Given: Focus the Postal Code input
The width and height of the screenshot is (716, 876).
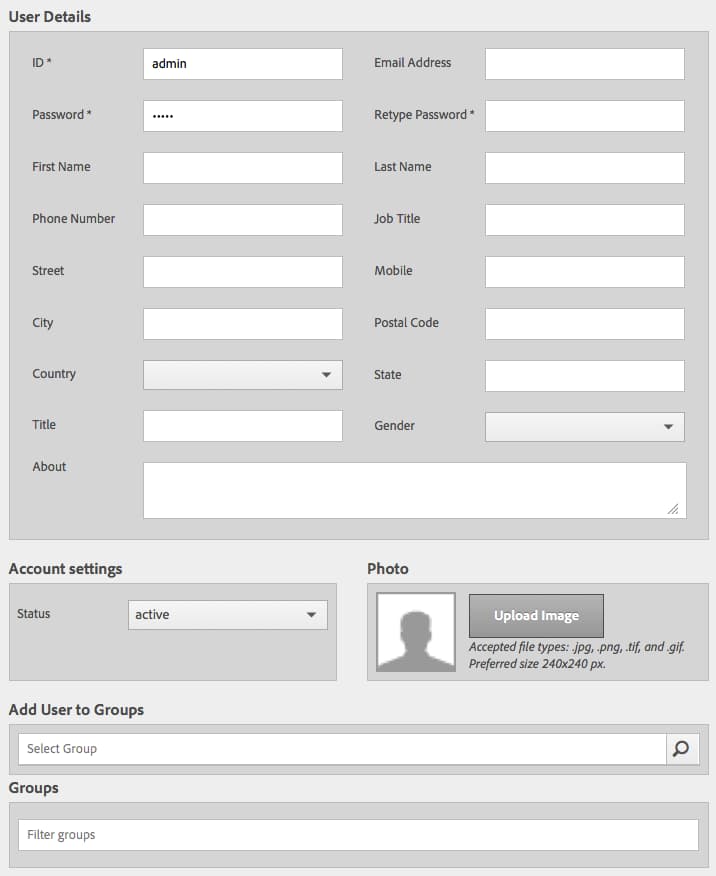Looking at the screenshot, I should 585,323.
